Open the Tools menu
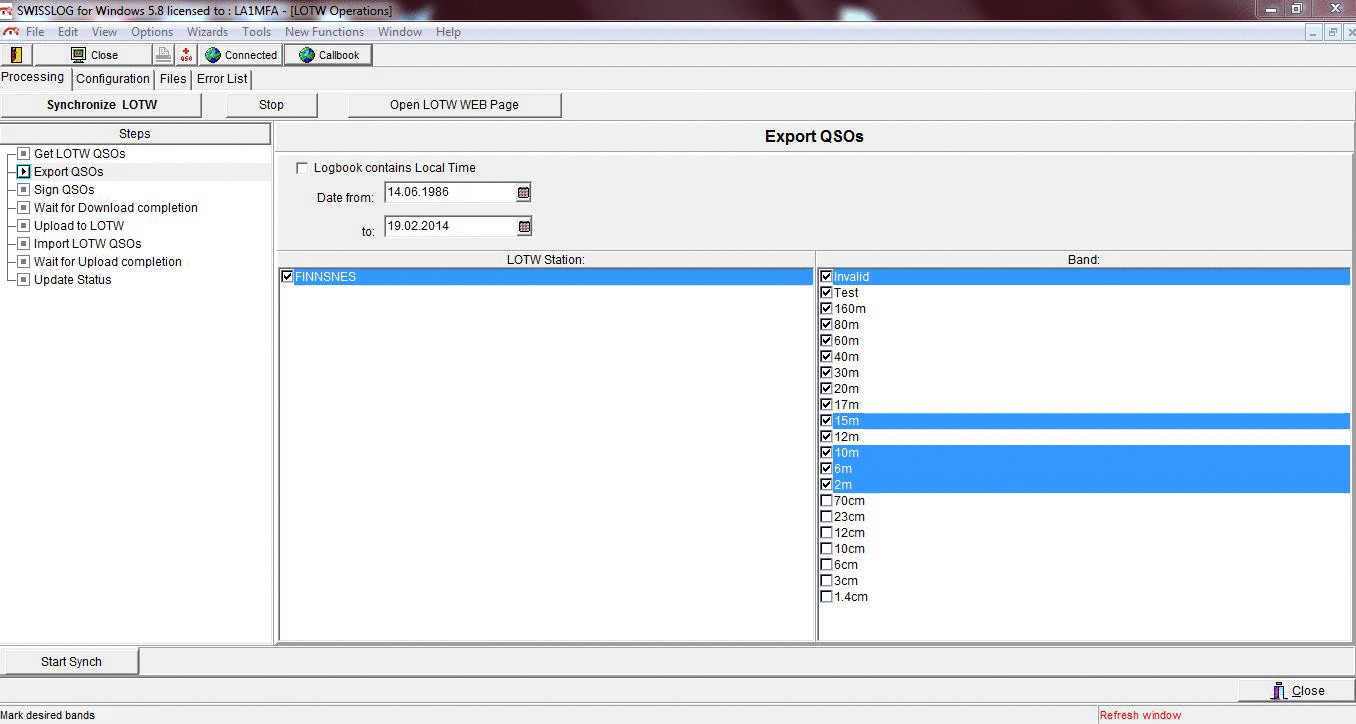This screenshot has height=724, width=1356. [x=257, y=32]
